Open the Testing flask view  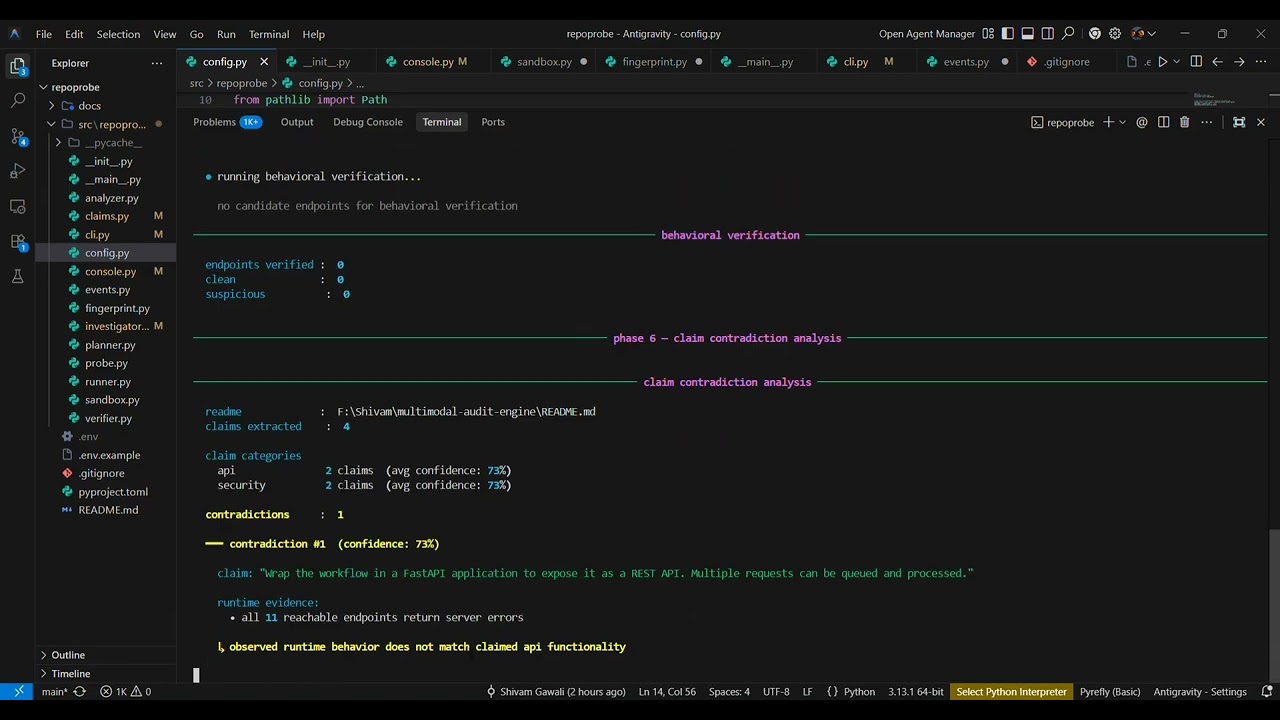[x=17, y=277]
